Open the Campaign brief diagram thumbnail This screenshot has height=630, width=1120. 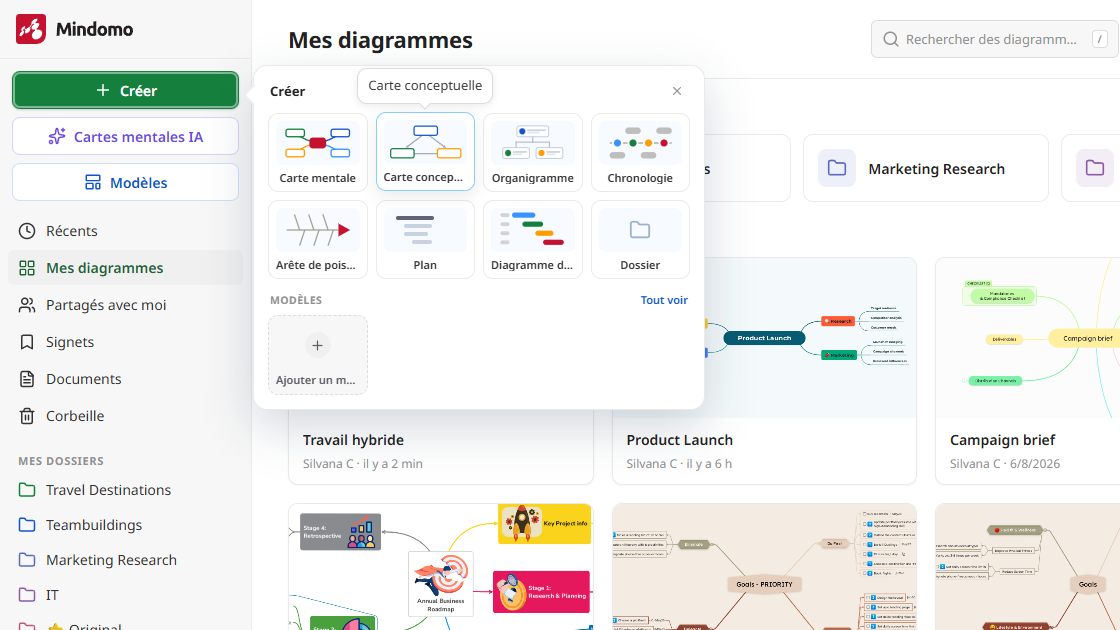[1028, 338]
